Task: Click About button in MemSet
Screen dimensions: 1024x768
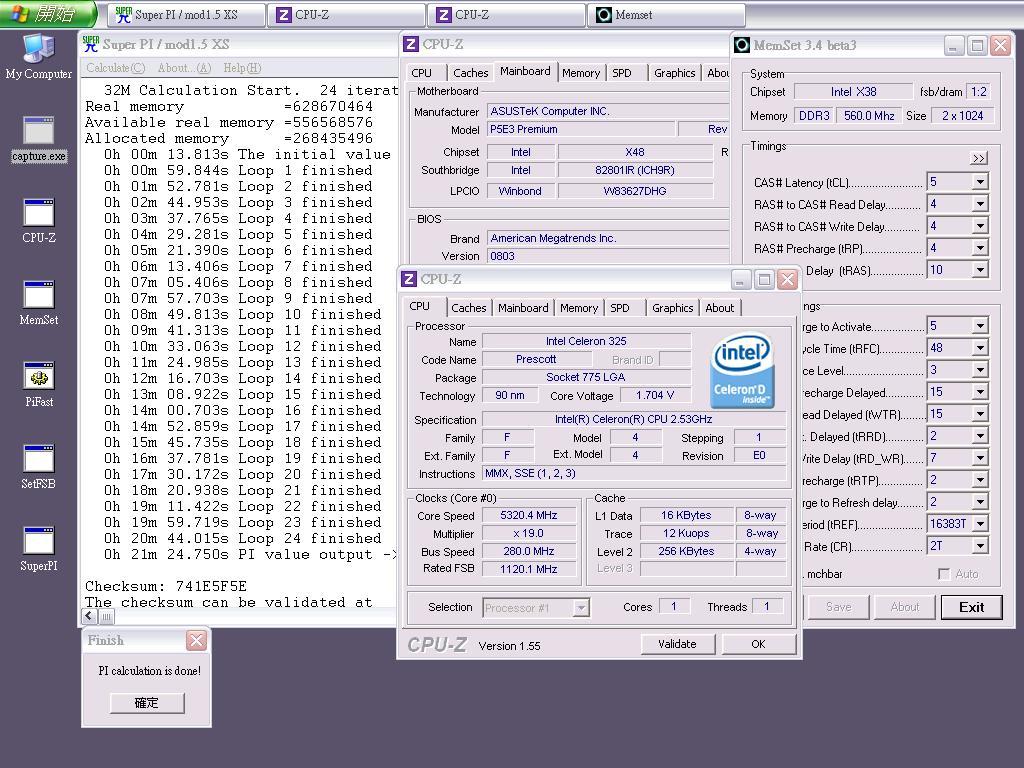Action: [x=904, y=607]
